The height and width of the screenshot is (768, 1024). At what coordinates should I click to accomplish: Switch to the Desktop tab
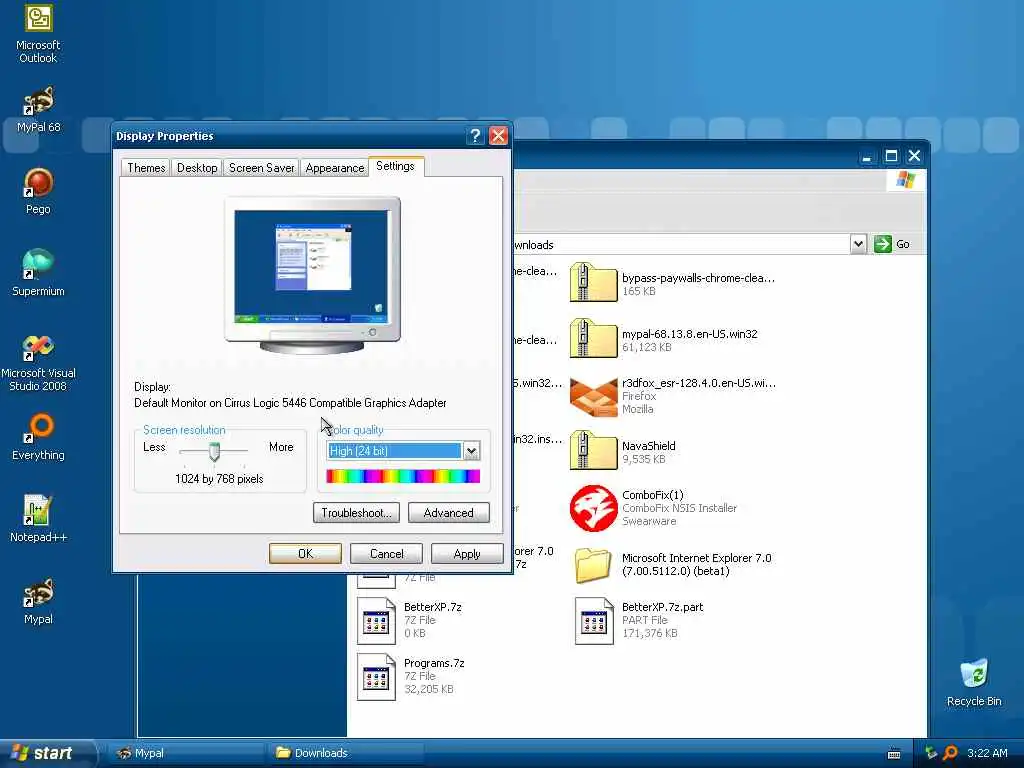pyautogui.click(x=197, y=168)
